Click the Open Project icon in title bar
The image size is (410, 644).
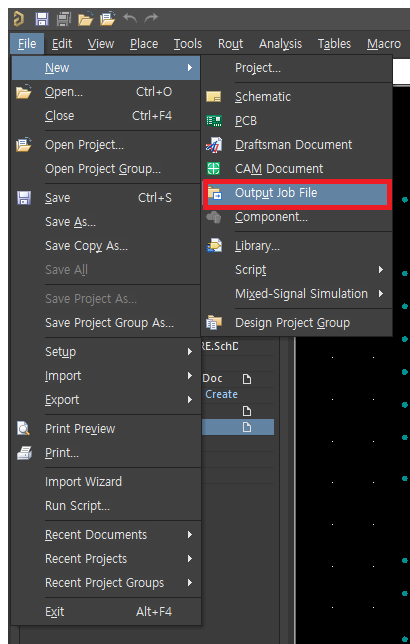pos(108,19)
